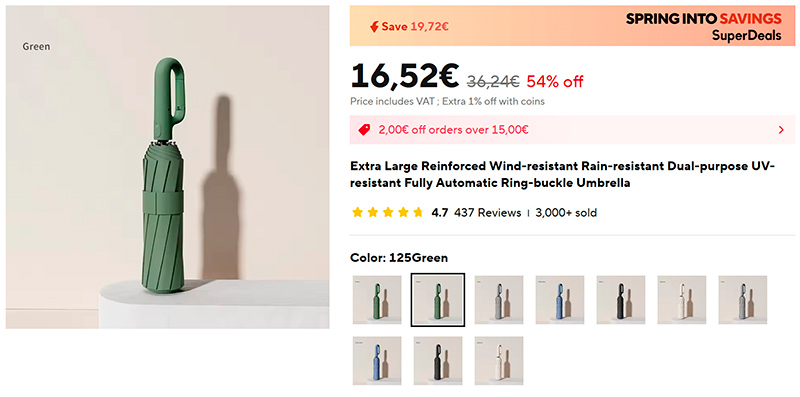Click the umbrella product title text
This screenshot has height=397, width=800.
563,175
